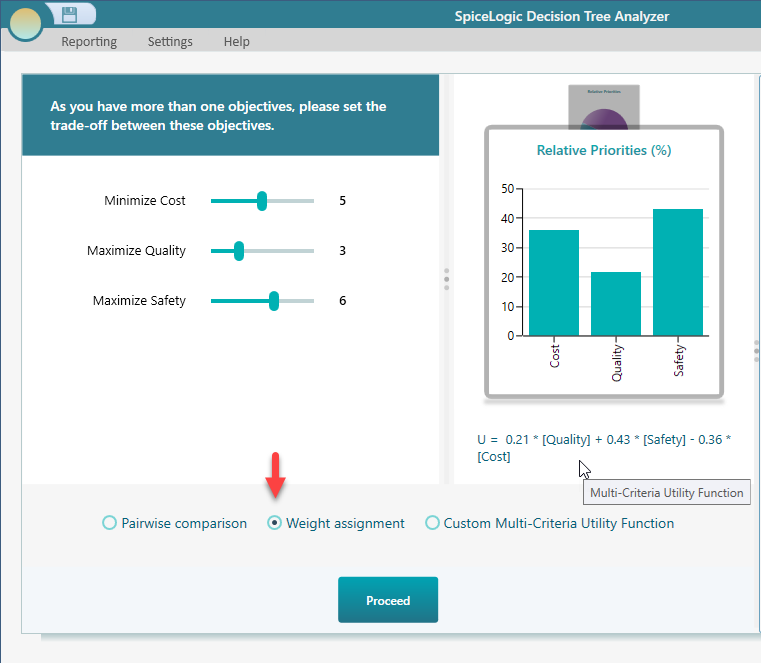Click the save disk icon in title bar
Image resolution: width=761 pixels, height=663 pixels.
[70, 14]
